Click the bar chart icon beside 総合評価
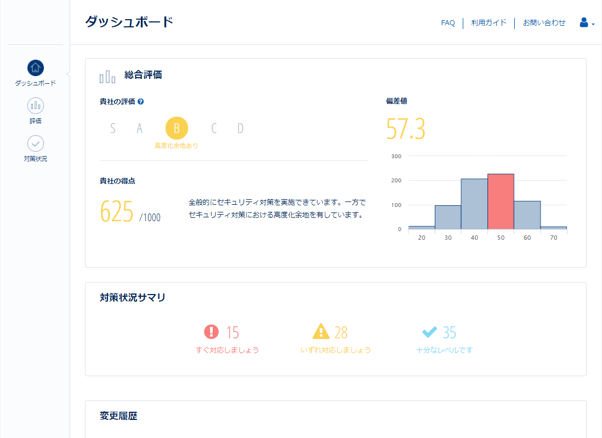The image size is (602, 438). click(x=107, y=77)
